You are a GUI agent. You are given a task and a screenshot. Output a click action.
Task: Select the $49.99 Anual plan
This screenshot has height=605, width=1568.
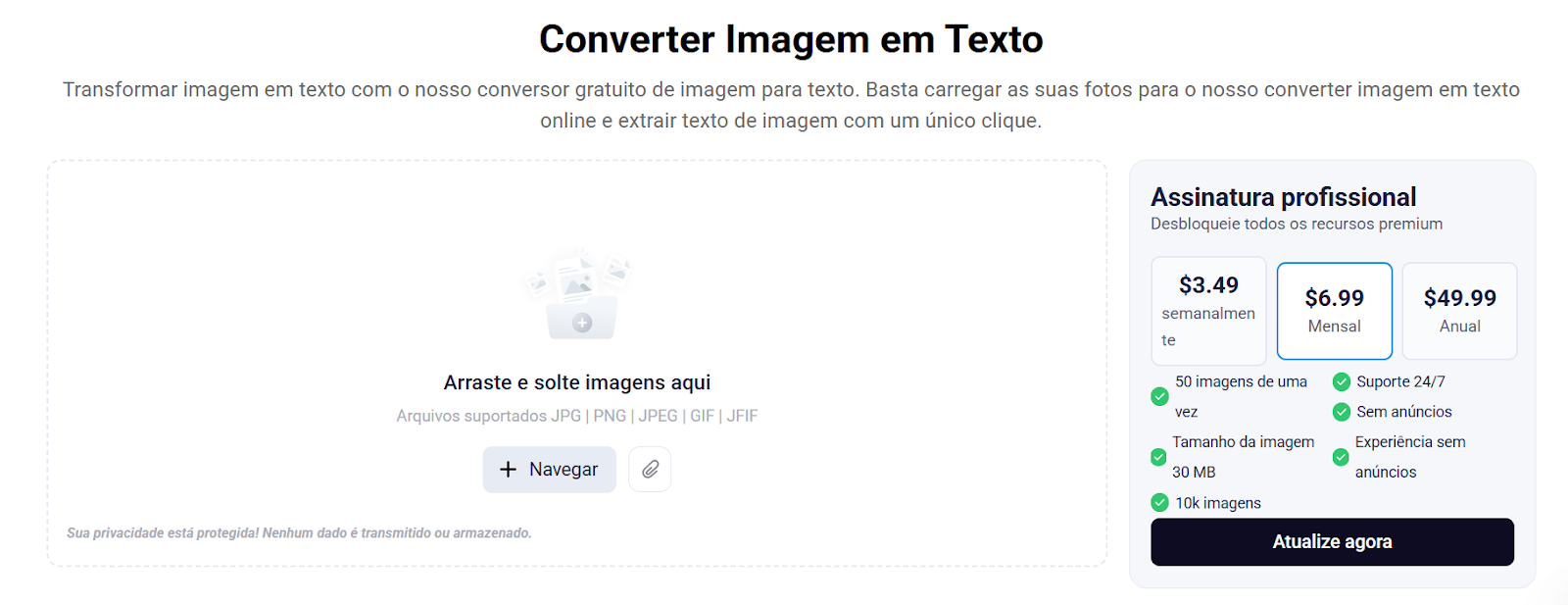1459,311
